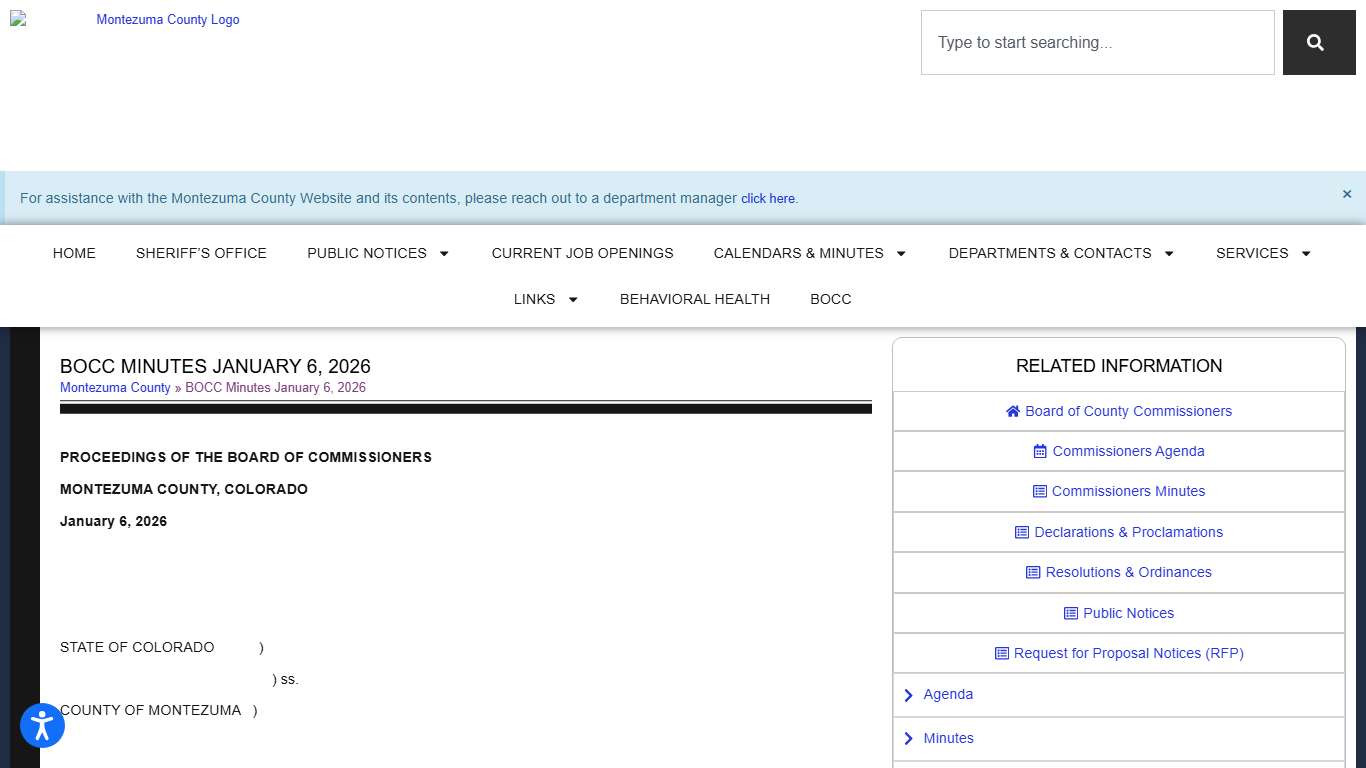The width and height of the screenshot is (1366, 768).
Task: Open the Commissioners Agenda link
Action: 1128,451
